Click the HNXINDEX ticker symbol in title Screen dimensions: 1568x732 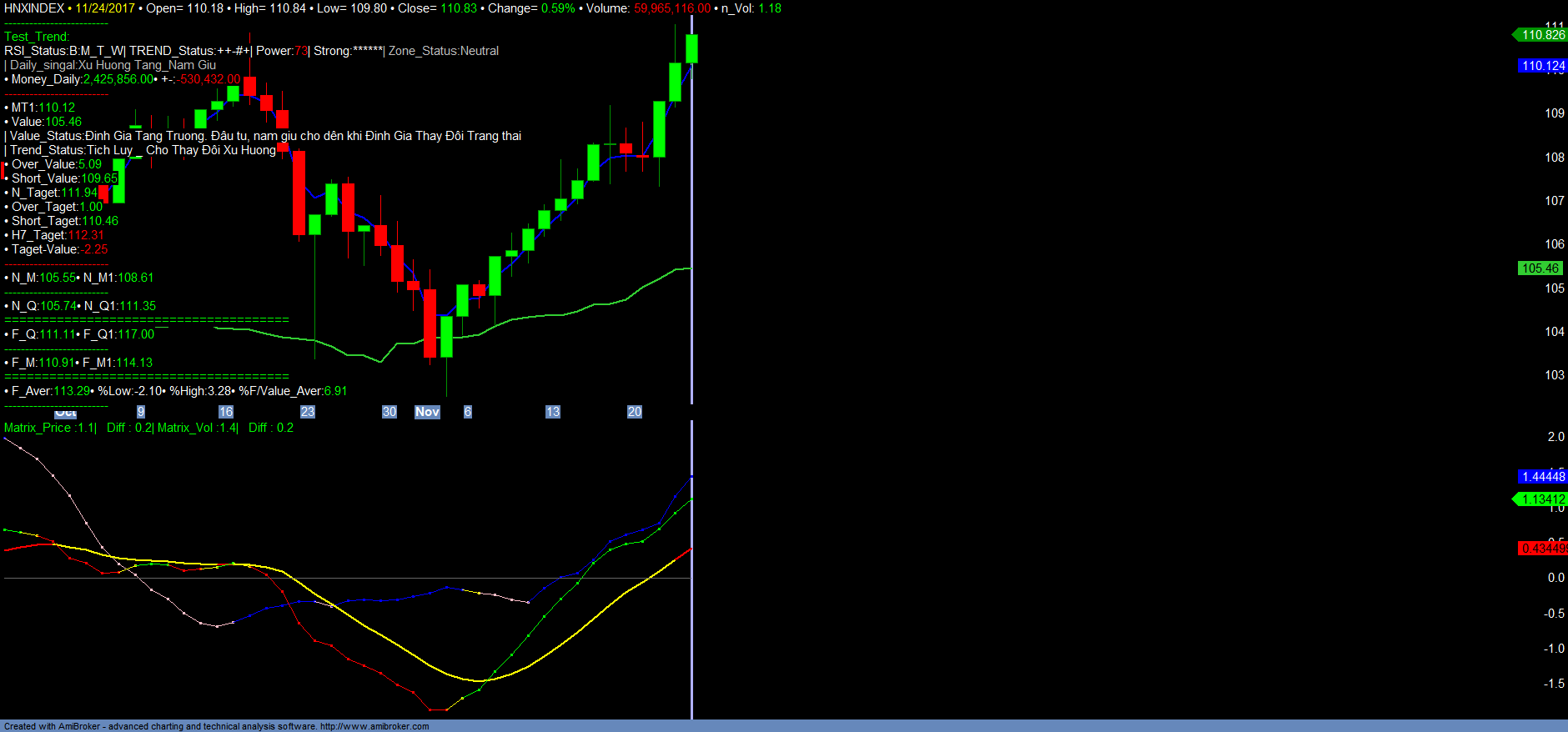[34, 8]
